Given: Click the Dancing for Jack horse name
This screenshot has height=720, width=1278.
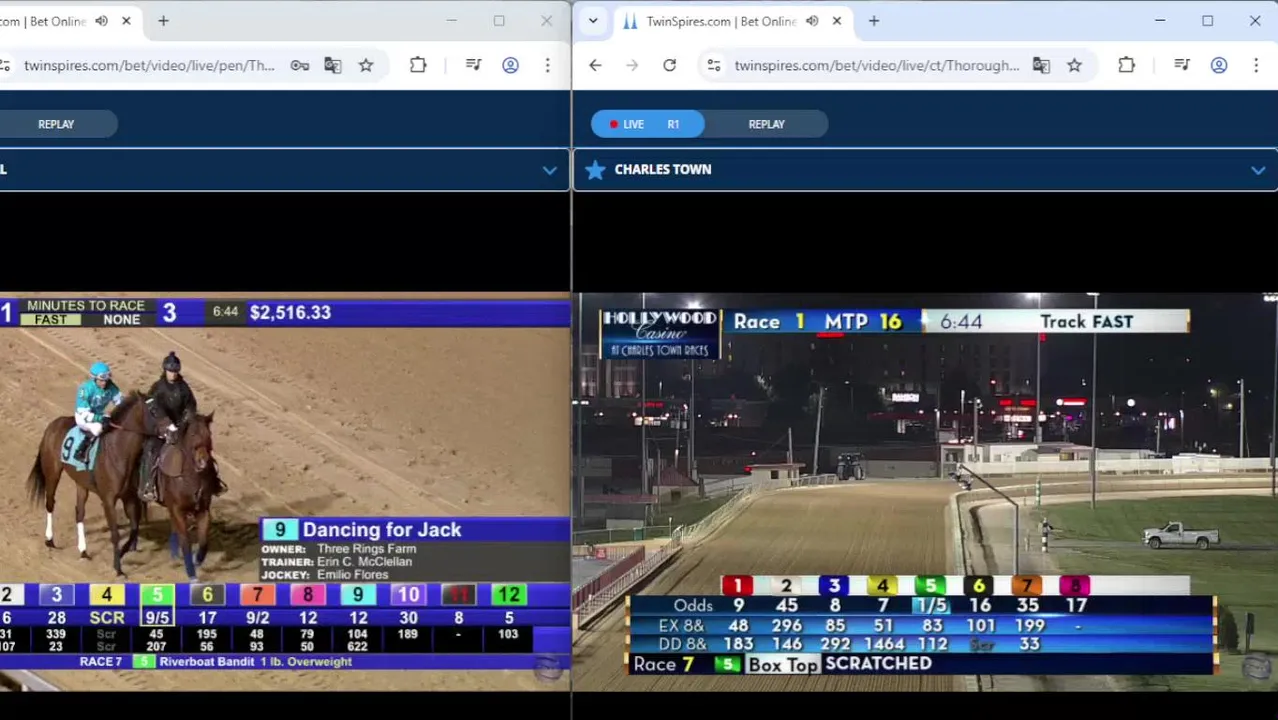Looking at the screenshot, I should coord(381,530).
